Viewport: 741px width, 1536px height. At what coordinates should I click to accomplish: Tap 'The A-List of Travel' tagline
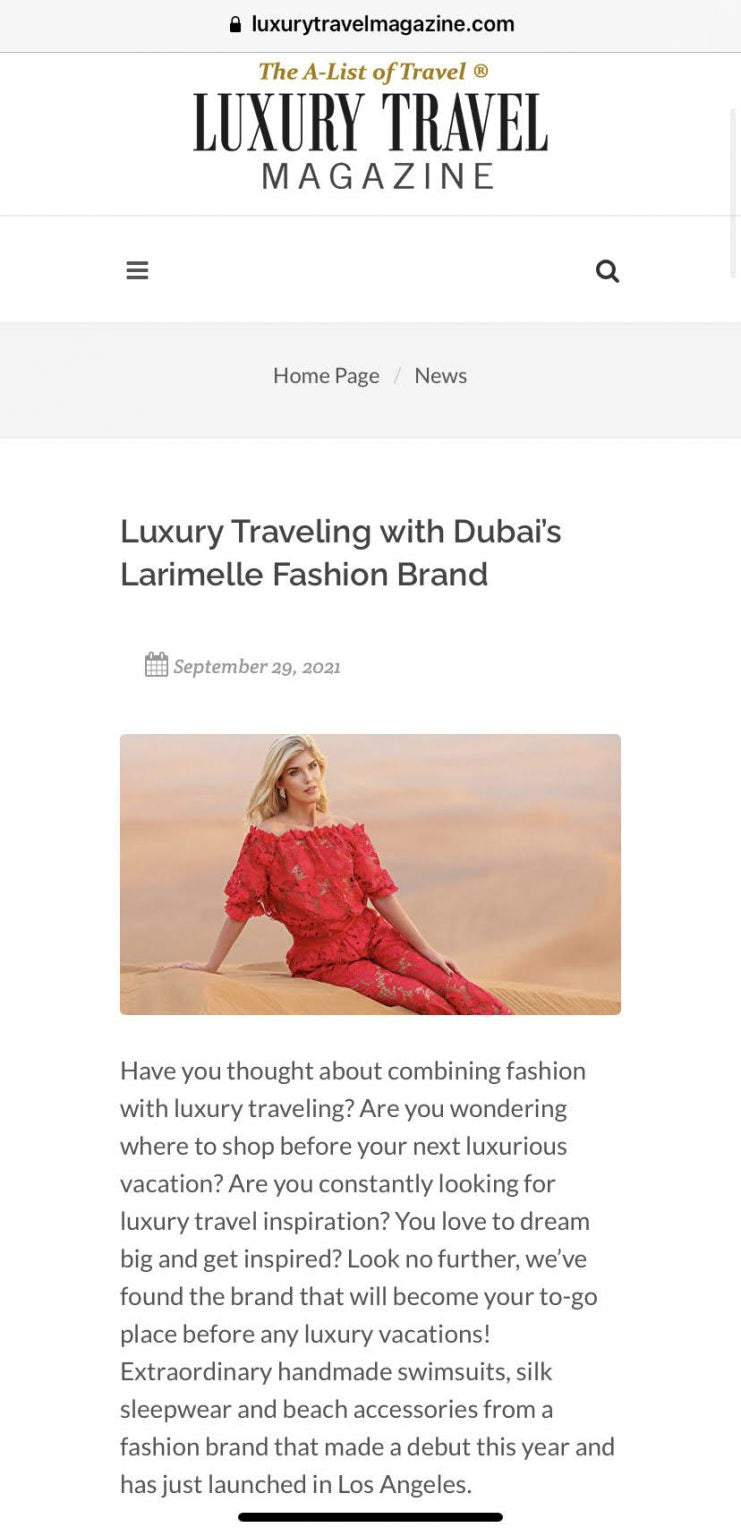click(362, 71)
